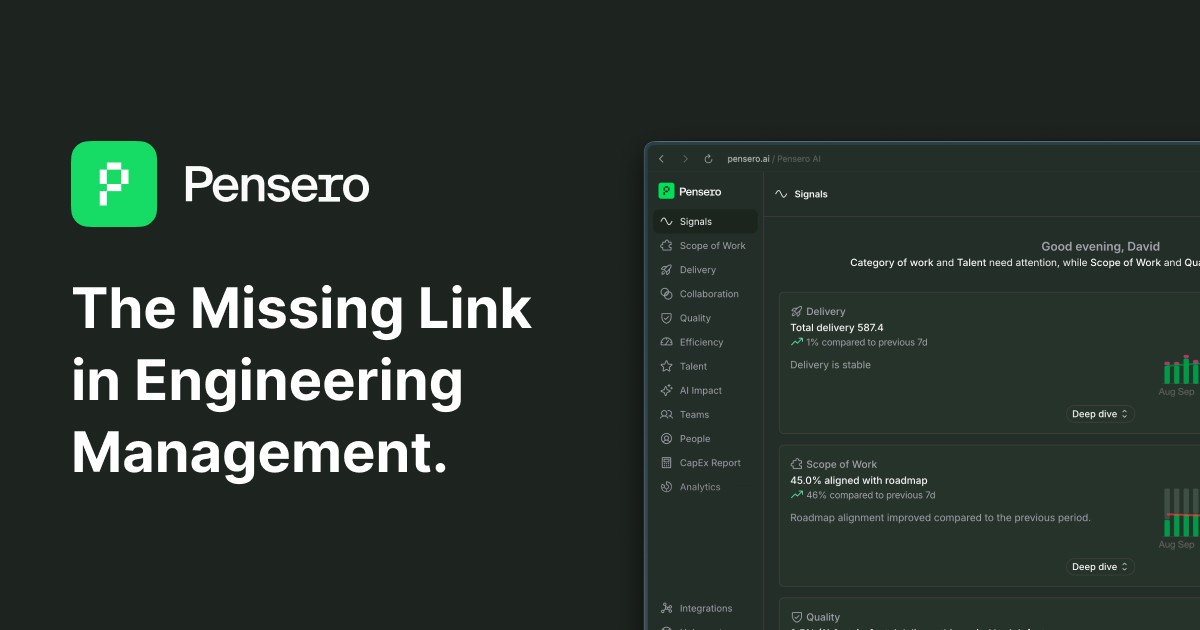This screenshot has height=630, width=1200.
Task: Click bold Talent in the greeting summary
Action: pyautogui.click(x=972, y=263)
